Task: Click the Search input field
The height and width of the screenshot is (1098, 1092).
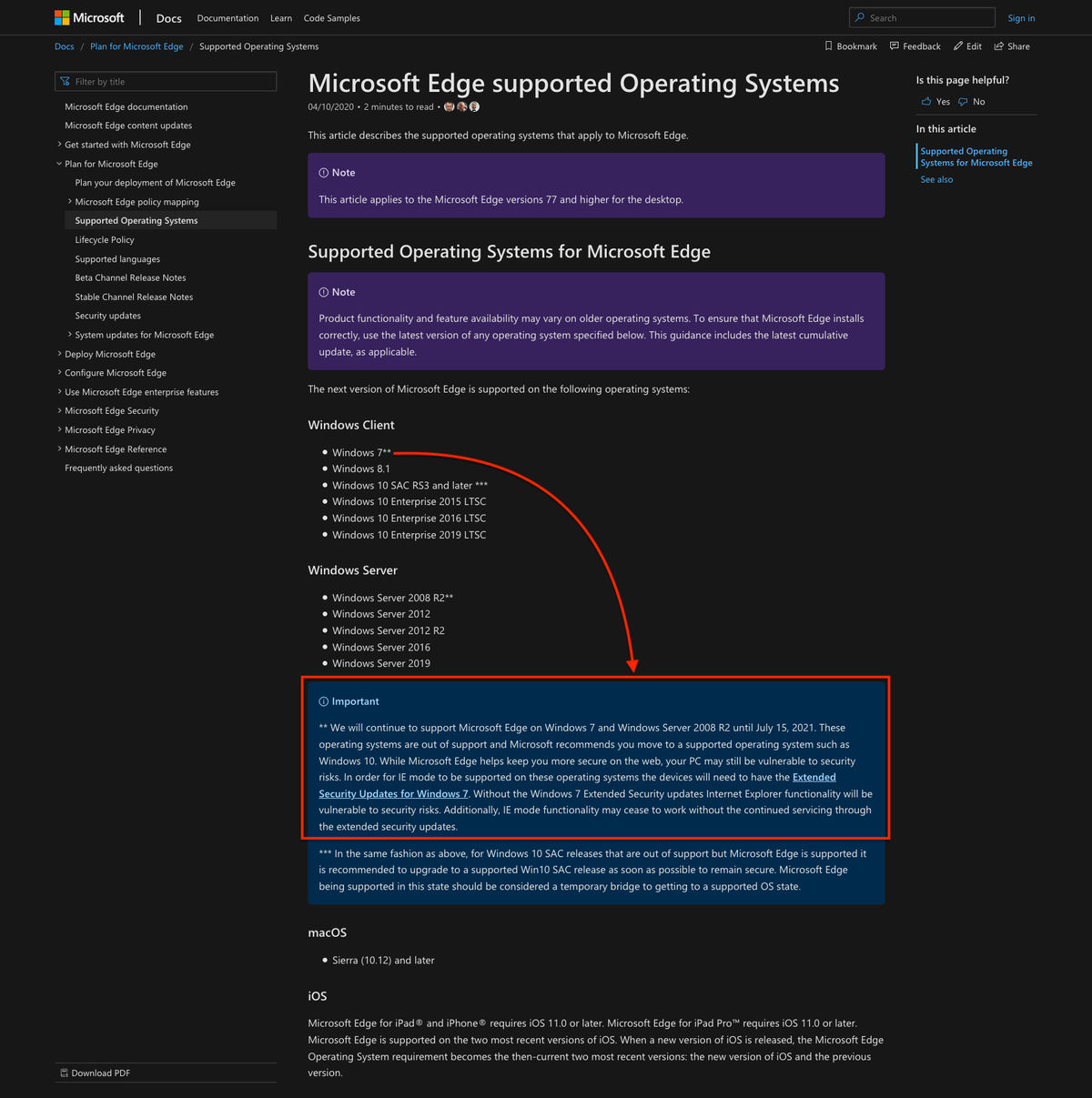Action: click(x=922, y=17)
